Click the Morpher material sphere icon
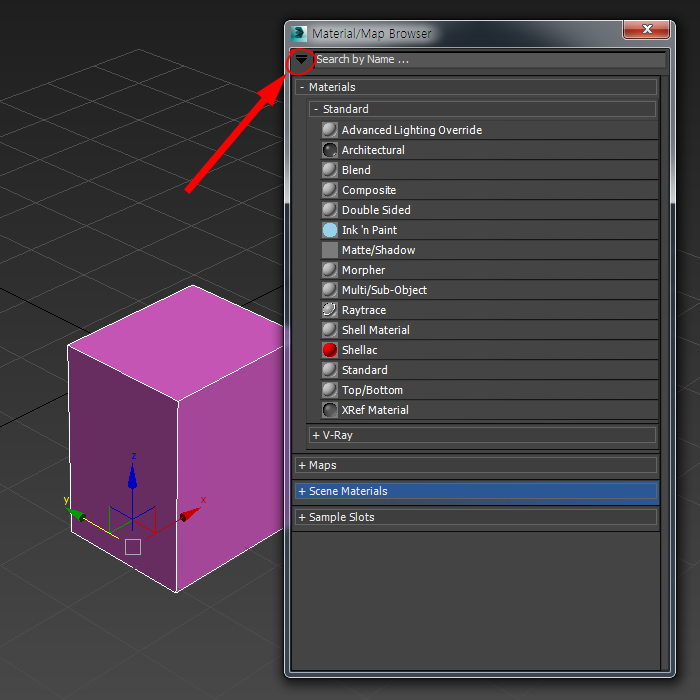Viewport: 700px width, 700px height. tap(329, 270)
